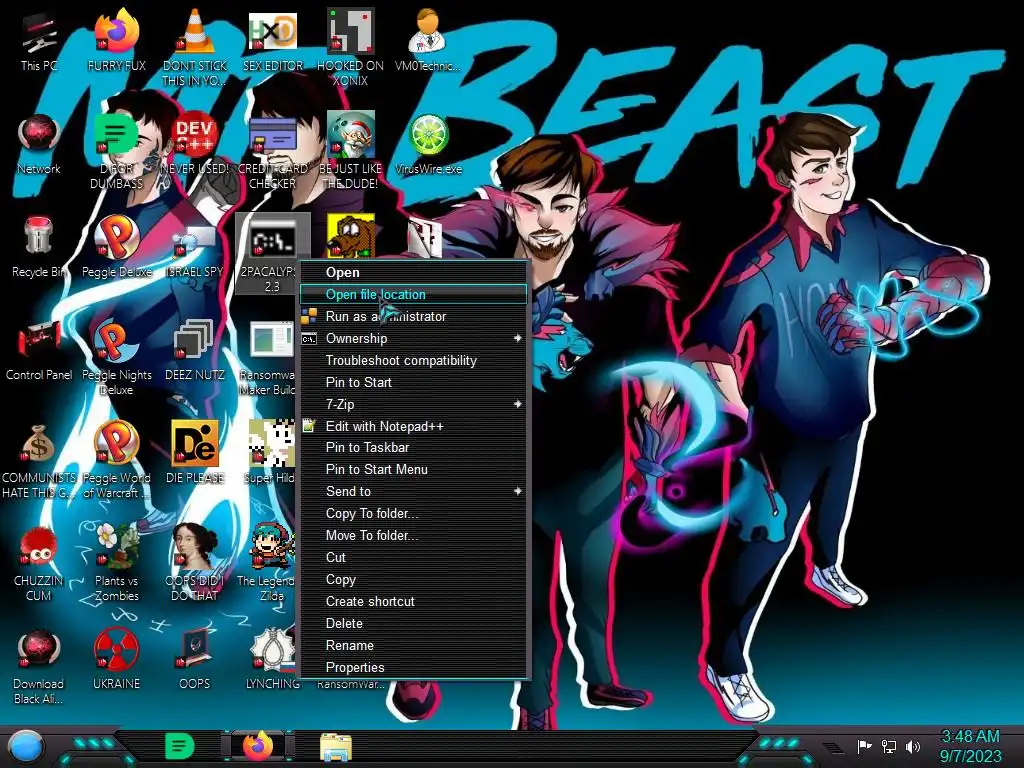Select the This PC desktop icon
The width and height of the screenshot is (1024, 768).
[39, 42]
